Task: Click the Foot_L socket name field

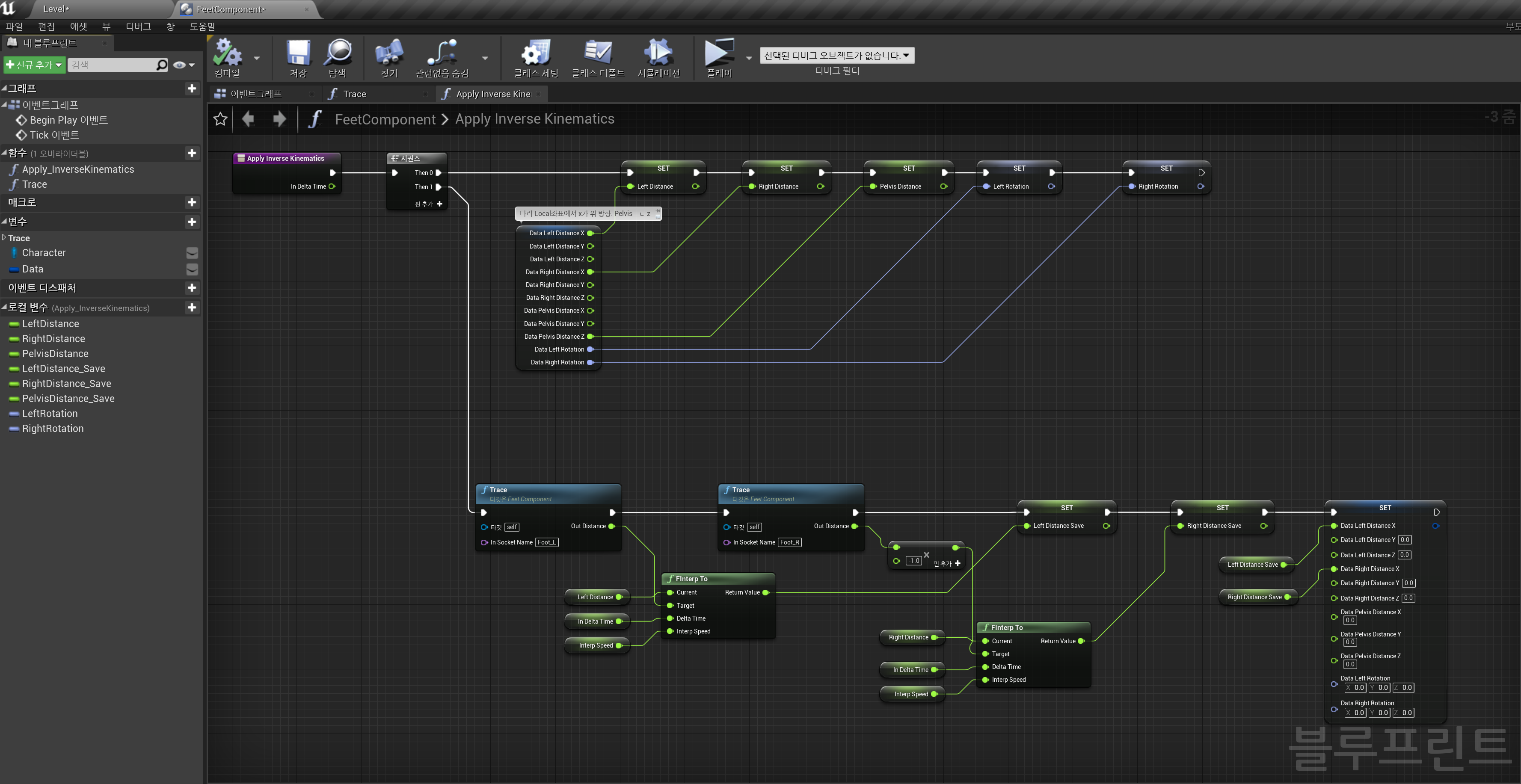Action: [x=547, y=542]
